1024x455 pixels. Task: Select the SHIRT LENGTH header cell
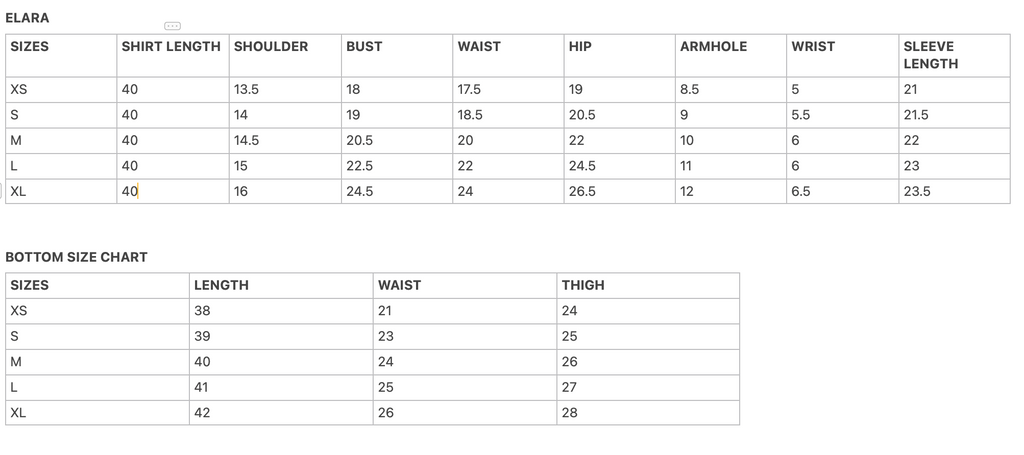pyautogui.click(x=173, y=55)
